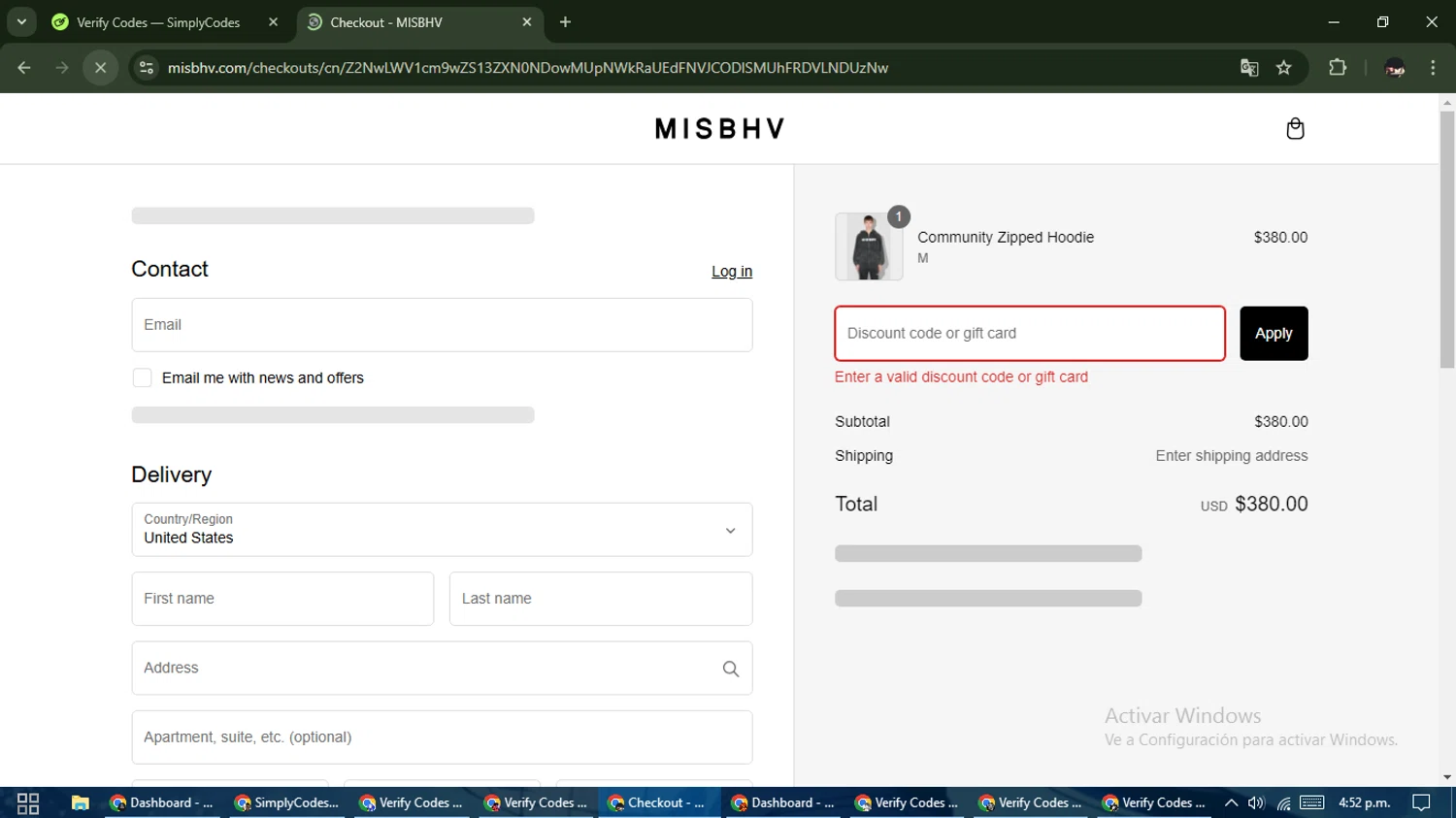Click the MISBHV logo

tap(719, 129)
